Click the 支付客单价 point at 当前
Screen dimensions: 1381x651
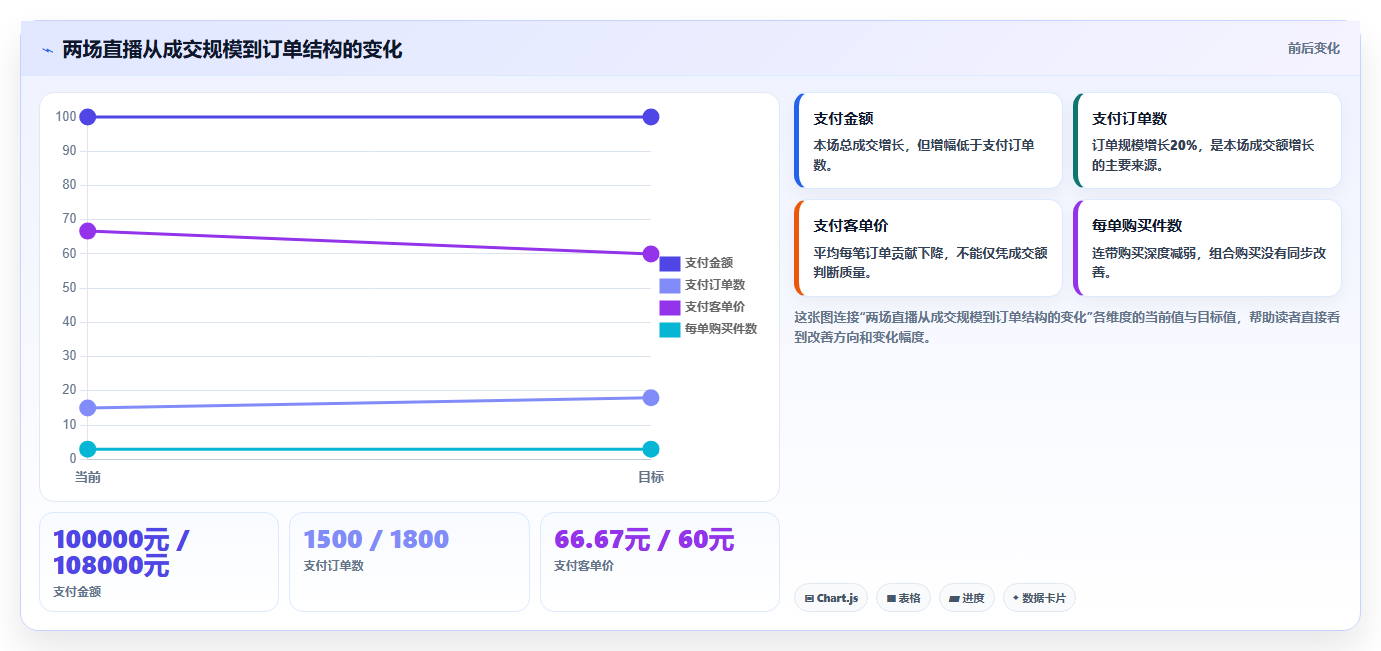pos(88,231)
